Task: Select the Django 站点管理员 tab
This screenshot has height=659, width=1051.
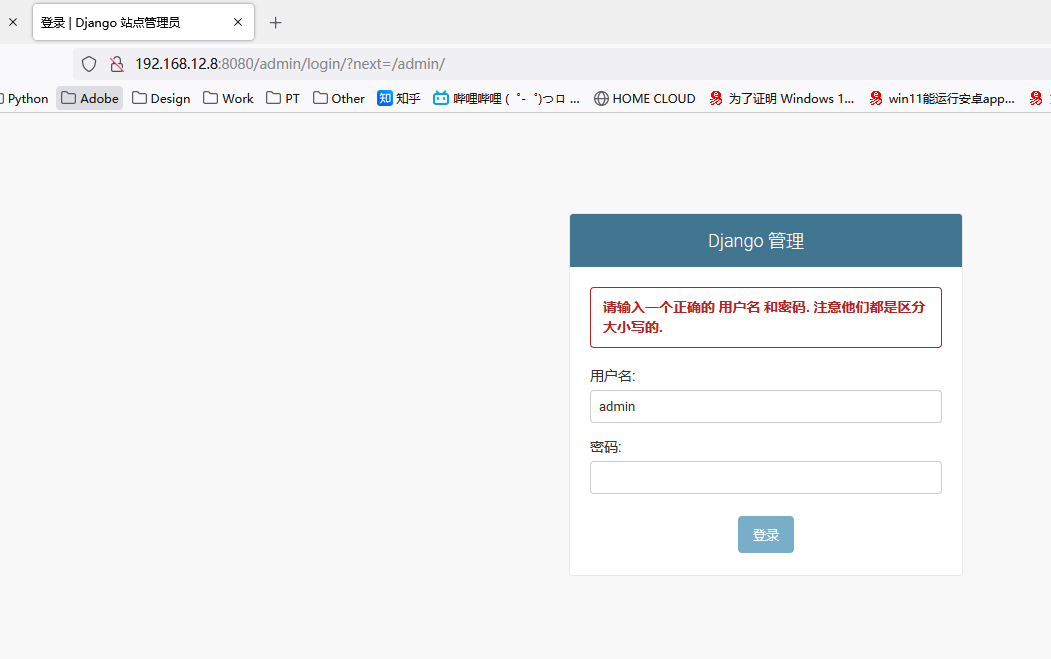Action: point(143,22)
